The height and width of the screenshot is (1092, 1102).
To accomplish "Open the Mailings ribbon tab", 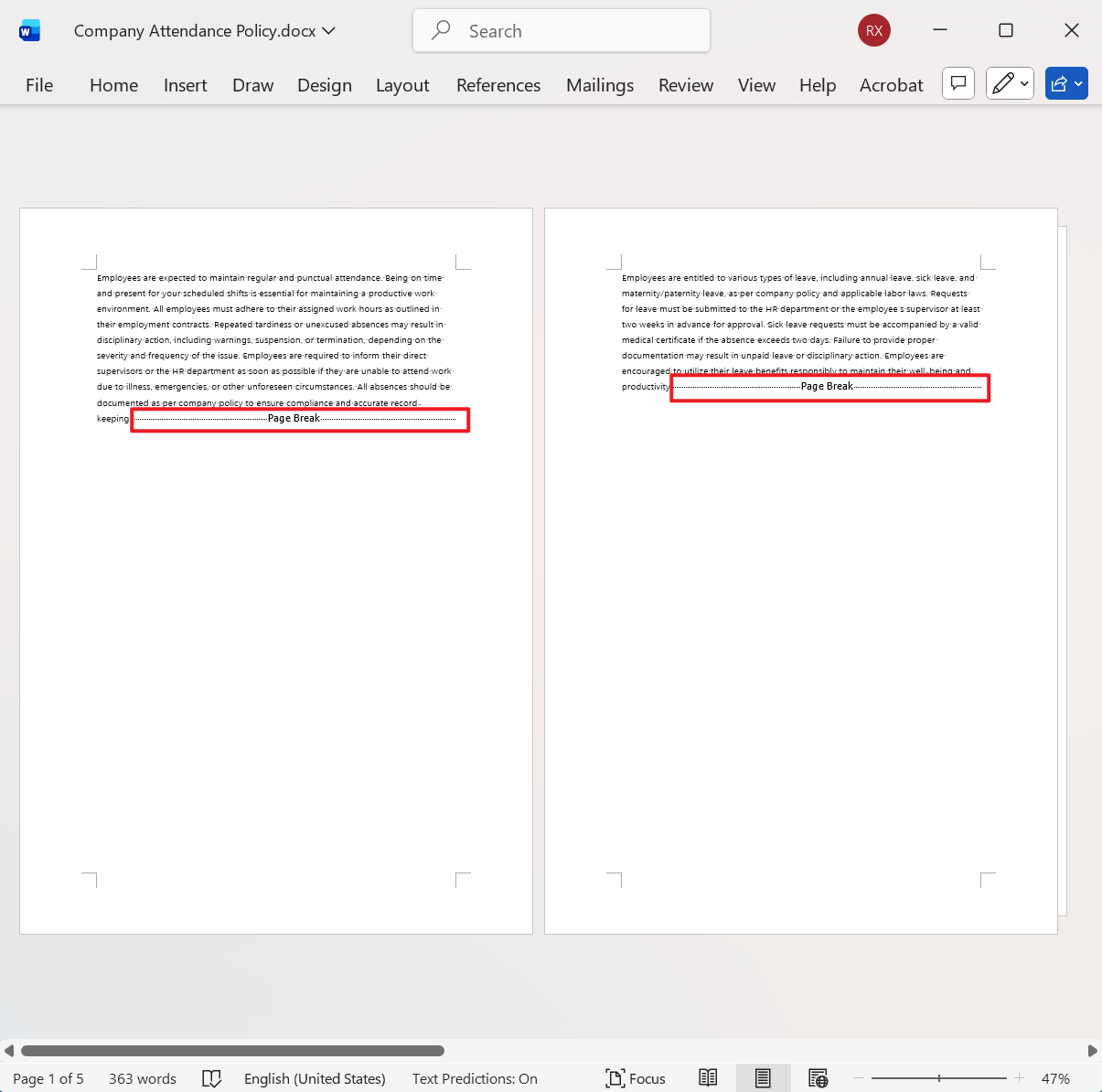I will 600,84.
